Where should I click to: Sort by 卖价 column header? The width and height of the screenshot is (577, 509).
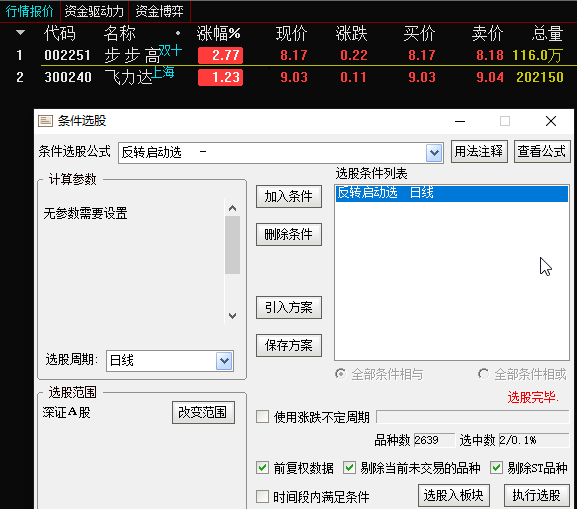point(488,33)
